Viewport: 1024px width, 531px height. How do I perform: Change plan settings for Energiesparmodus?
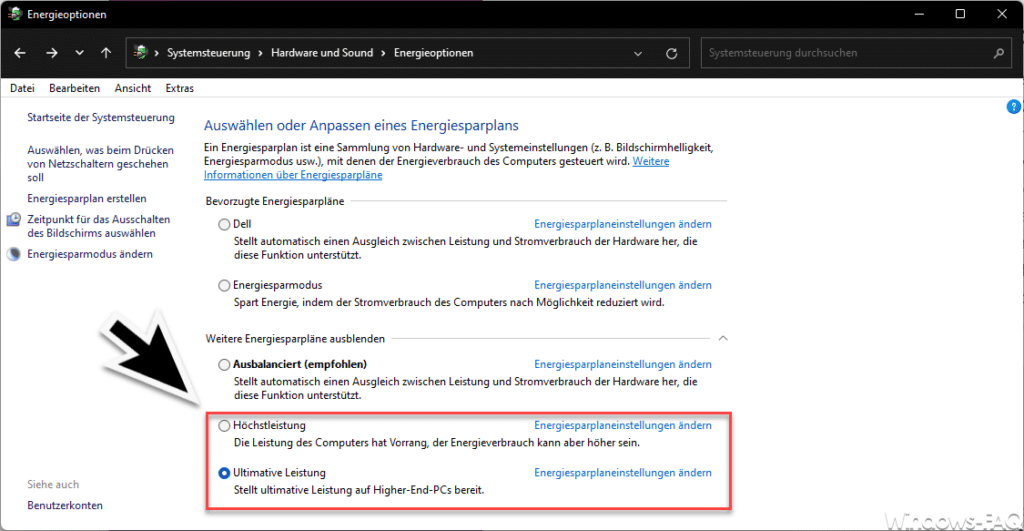pyautogui.click(x=623, y=285)
